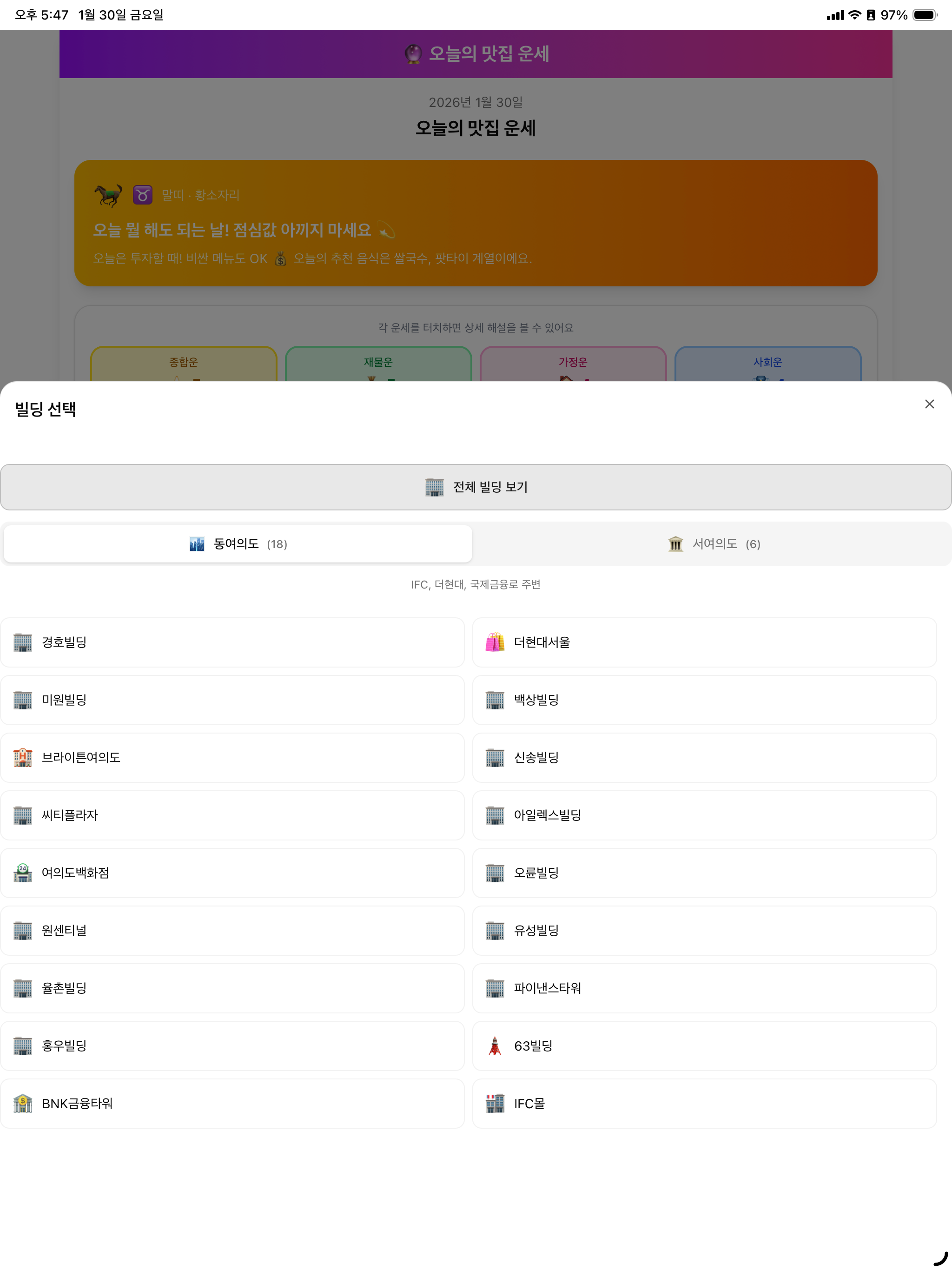
Task: Click the shopping bags icon for 더현대서울
Action: (x=495, y=642)
